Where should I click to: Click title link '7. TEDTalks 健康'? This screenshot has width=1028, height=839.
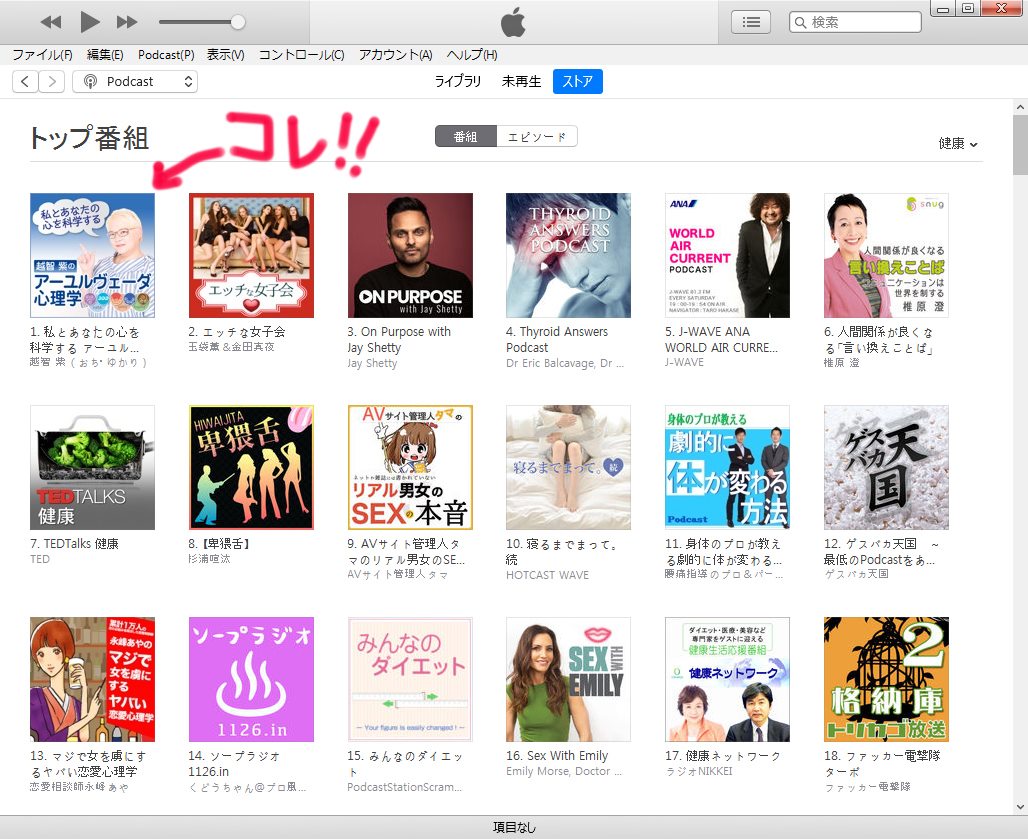coord(74,543)
